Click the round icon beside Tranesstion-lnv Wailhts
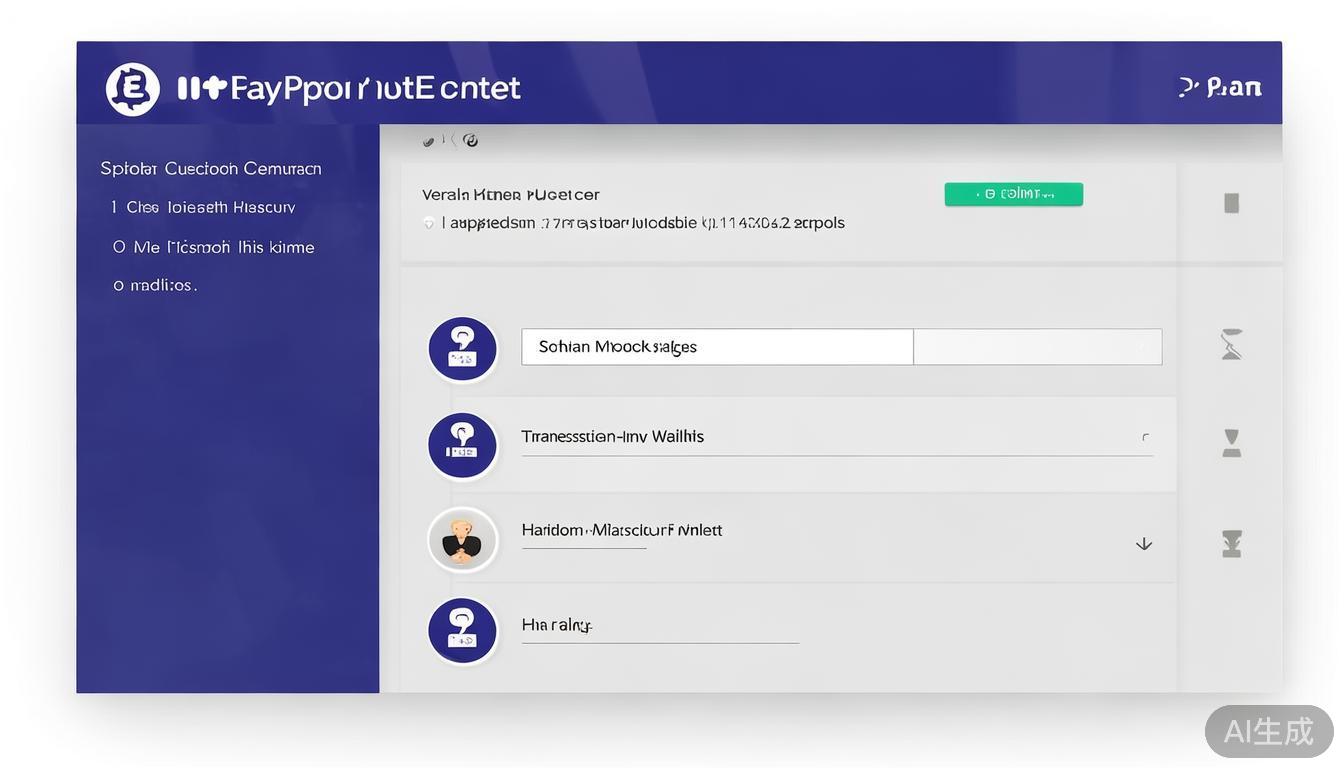The image size is (1344, 768). click(462, 445)
